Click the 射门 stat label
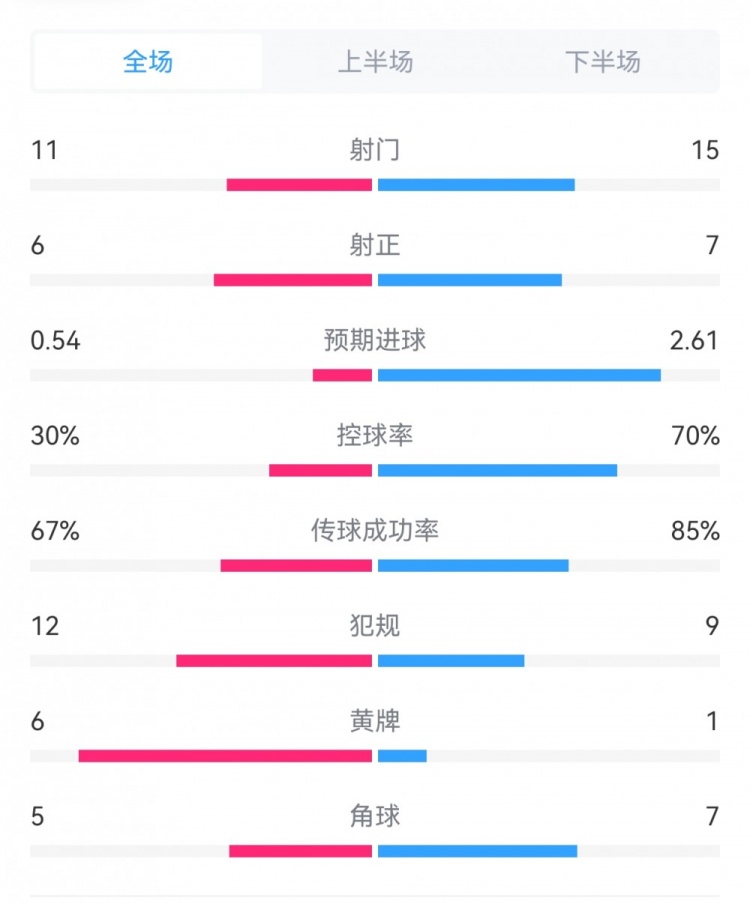 click(375, 150)
